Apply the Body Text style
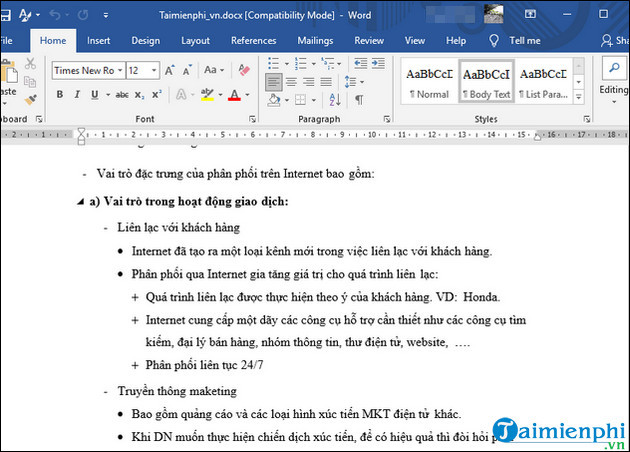This screenshot has height=452, width=630. coord(486,83)
